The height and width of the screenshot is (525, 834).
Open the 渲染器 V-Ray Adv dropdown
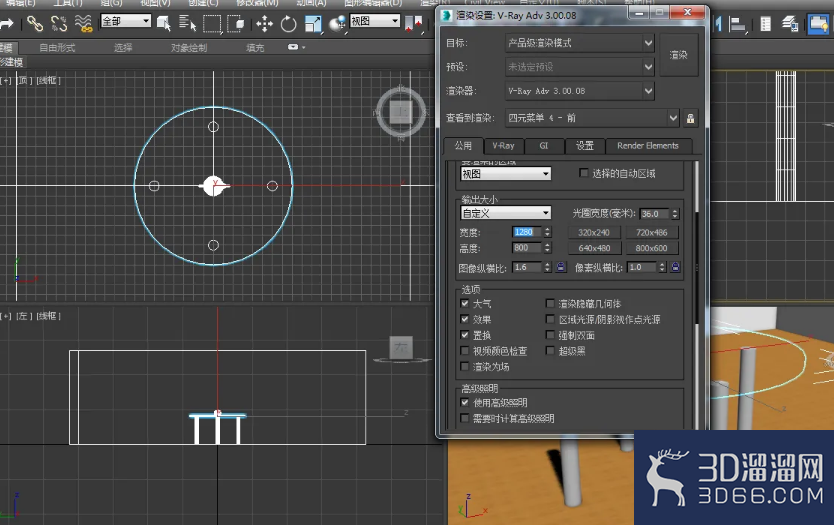point(580,91)
